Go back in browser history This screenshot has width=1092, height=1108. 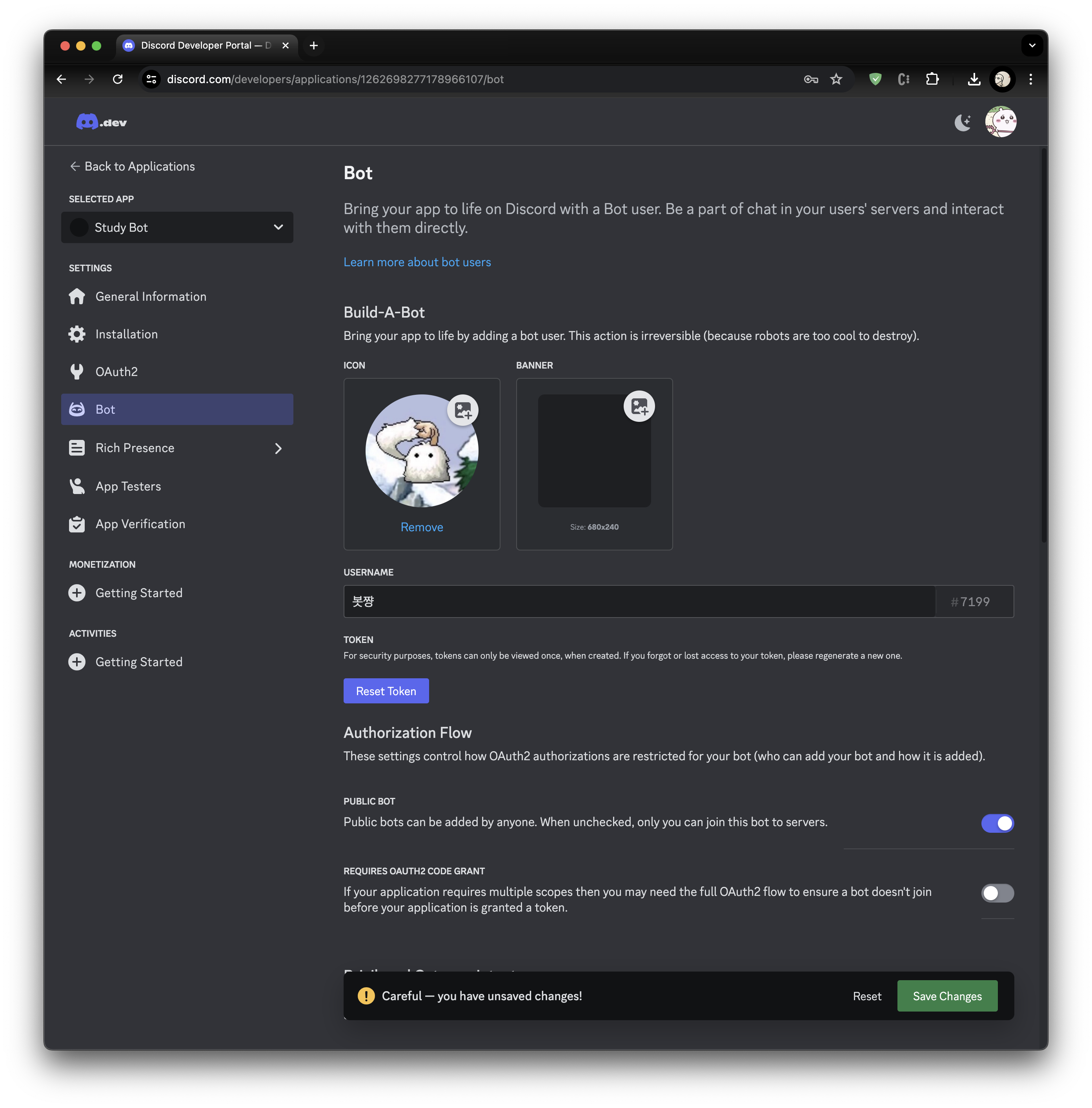(x=61, y=79)
